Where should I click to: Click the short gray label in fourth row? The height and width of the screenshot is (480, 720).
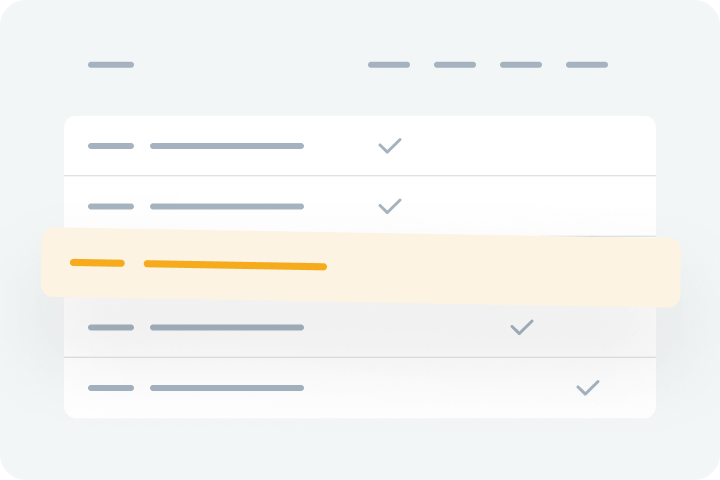[x=111, y=327]
